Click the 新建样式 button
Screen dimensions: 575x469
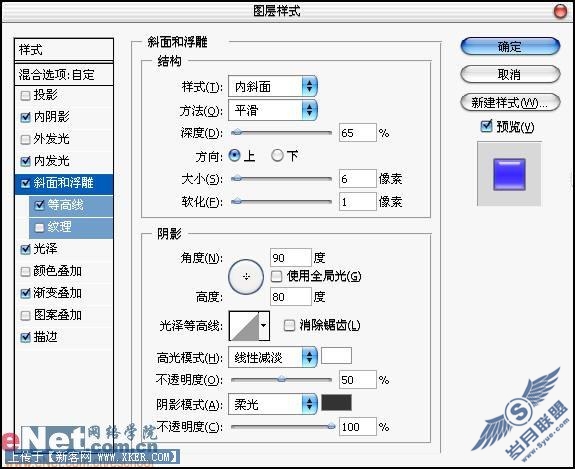[510, 103]
